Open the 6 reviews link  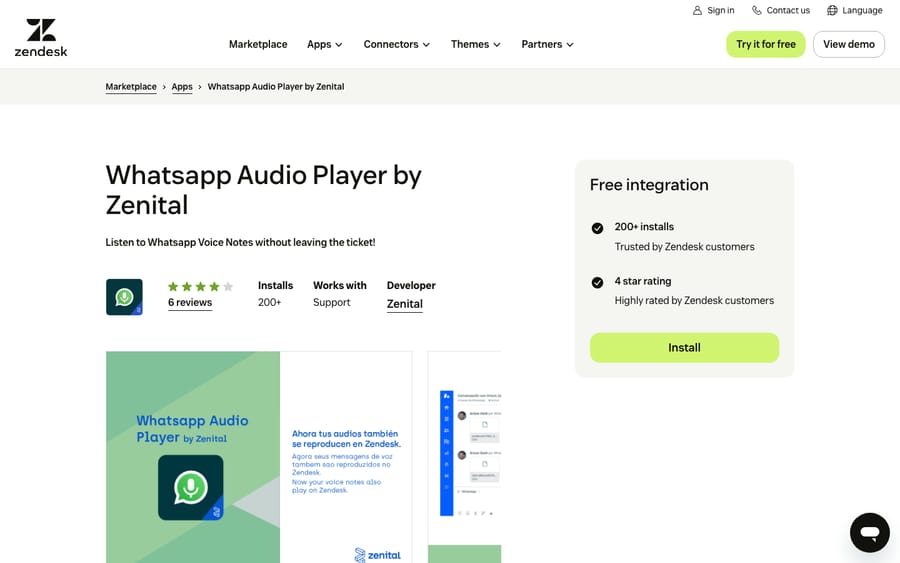click(190, 302)
